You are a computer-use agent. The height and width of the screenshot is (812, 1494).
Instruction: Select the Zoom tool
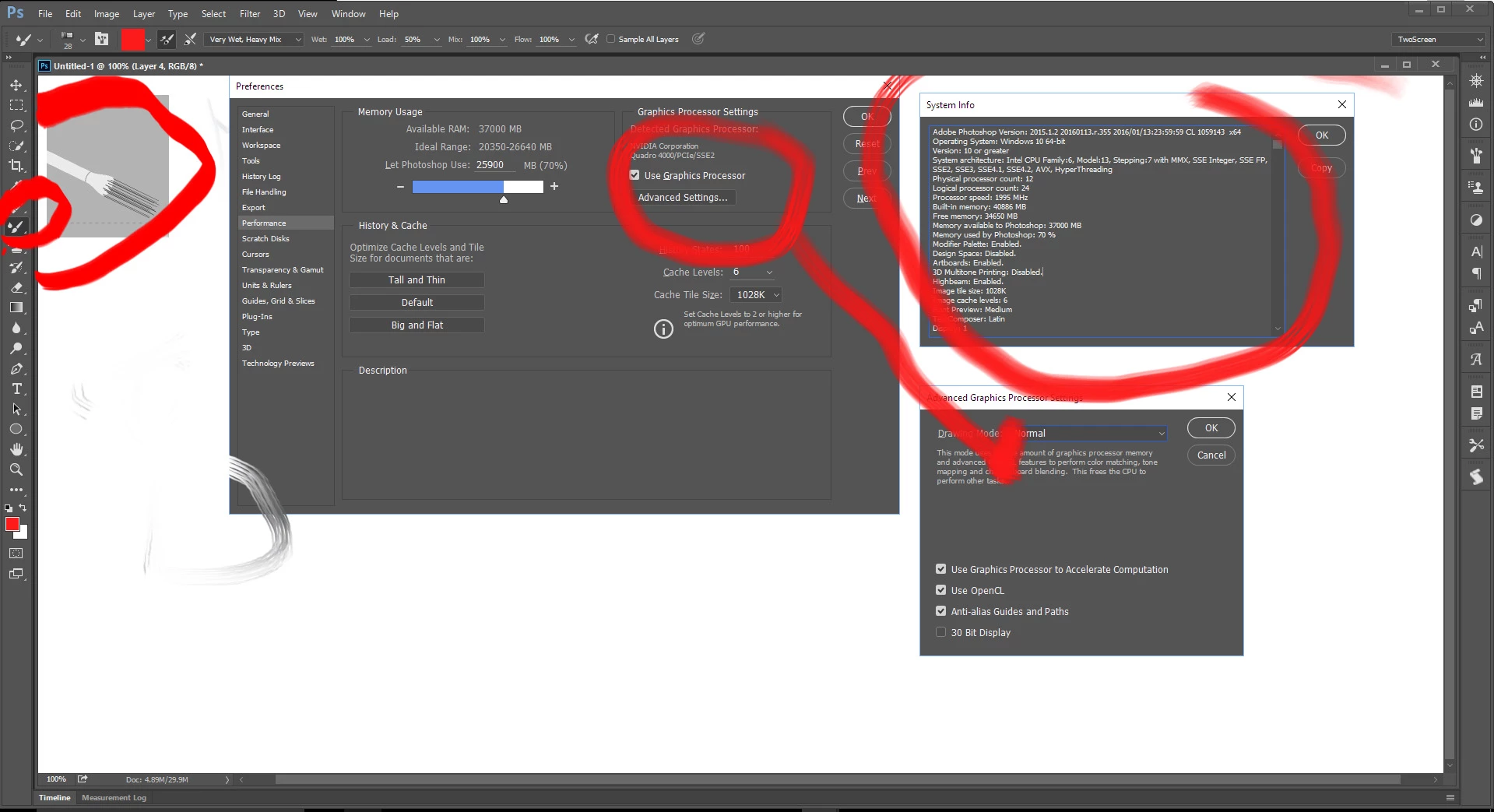(x=16, y=469)
